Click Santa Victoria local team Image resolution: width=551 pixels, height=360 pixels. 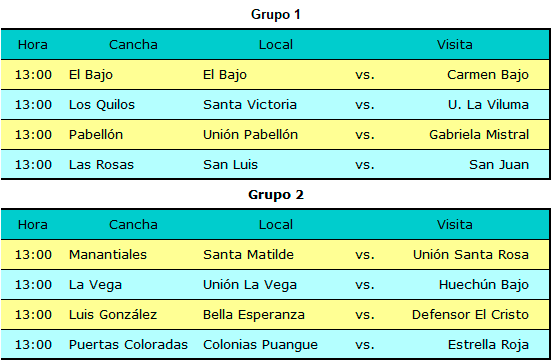250,105
